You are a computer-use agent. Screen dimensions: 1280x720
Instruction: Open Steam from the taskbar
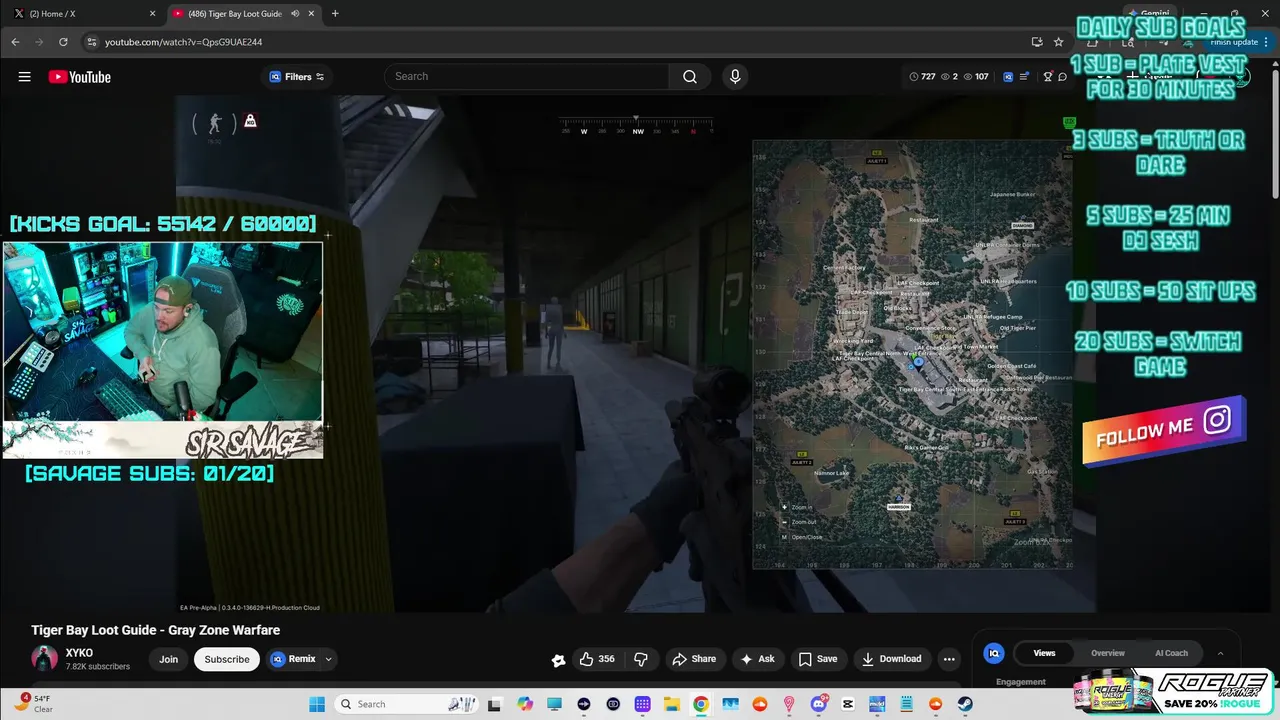[965, 704]
